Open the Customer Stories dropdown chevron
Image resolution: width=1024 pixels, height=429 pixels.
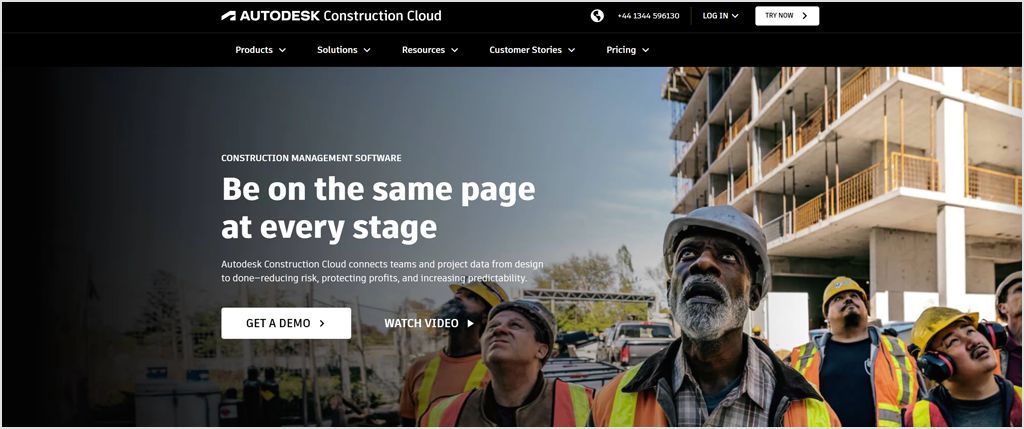pyautogui.click(x=571, y=50)
